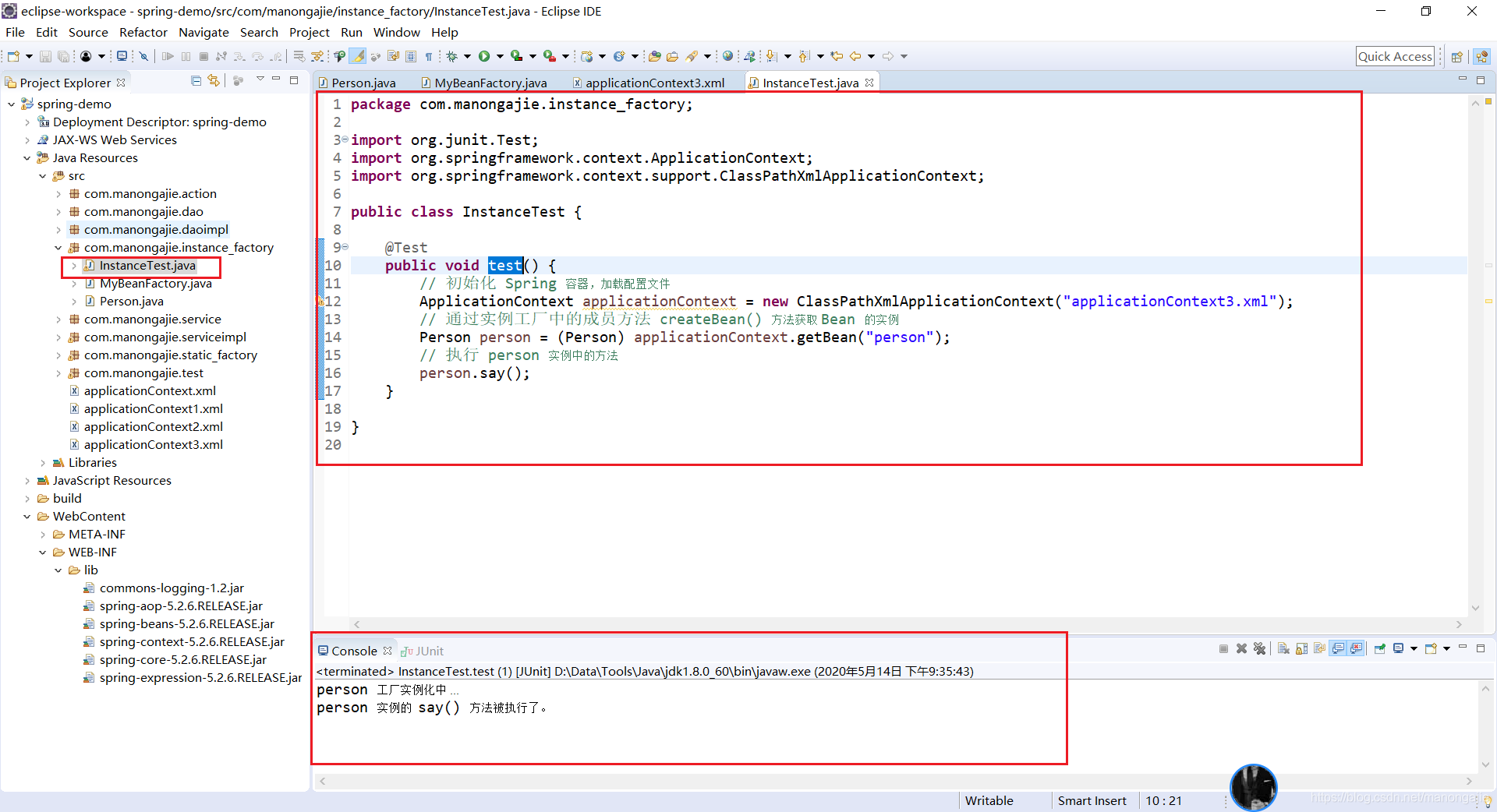Toggle the import fold marker at line 3
This screenshot has height=812, width=1497.
(x=345, y=139)
